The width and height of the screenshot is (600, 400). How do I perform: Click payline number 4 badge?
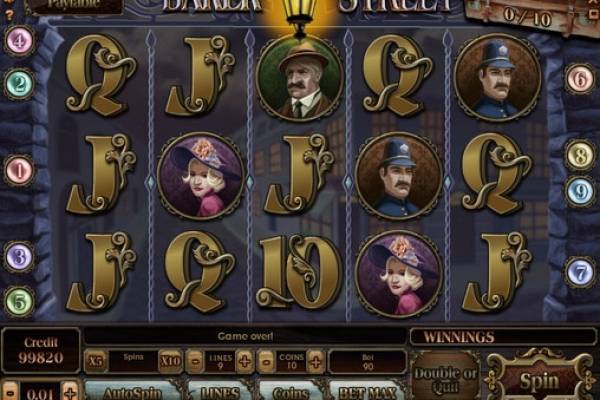tap(19, 40)
